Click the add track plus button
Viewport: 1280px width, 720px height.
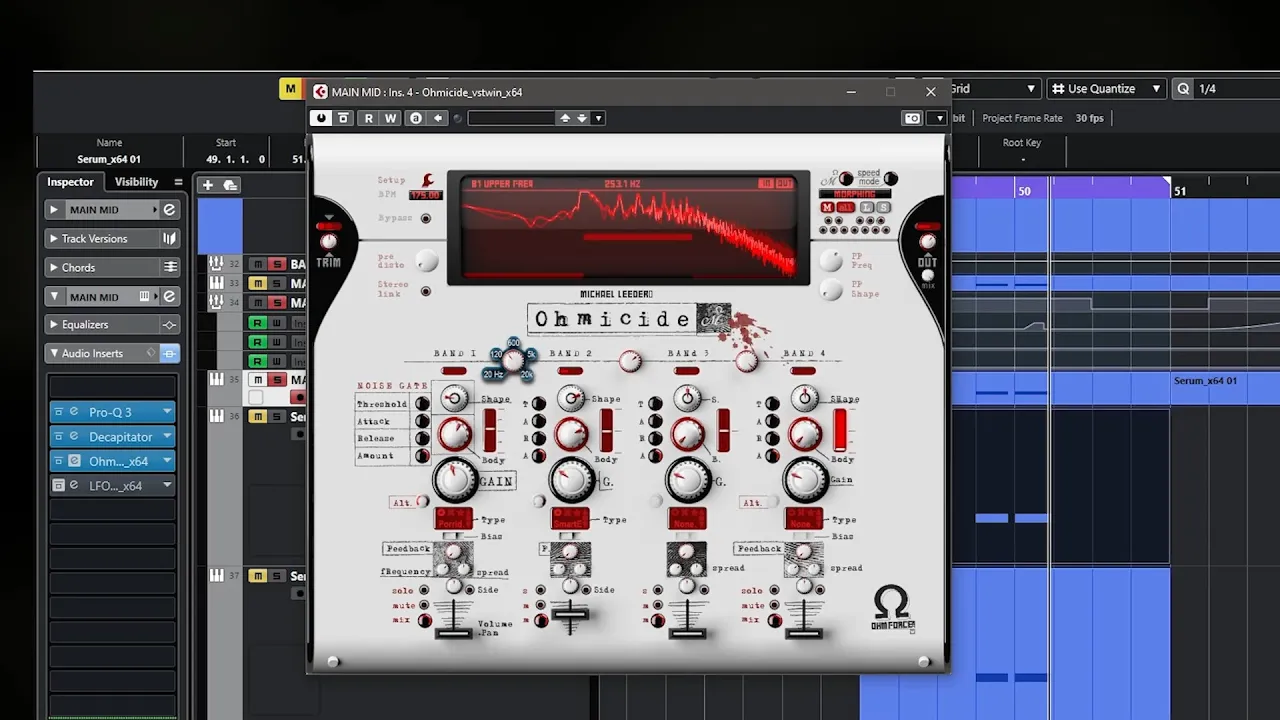coord(207,185)
